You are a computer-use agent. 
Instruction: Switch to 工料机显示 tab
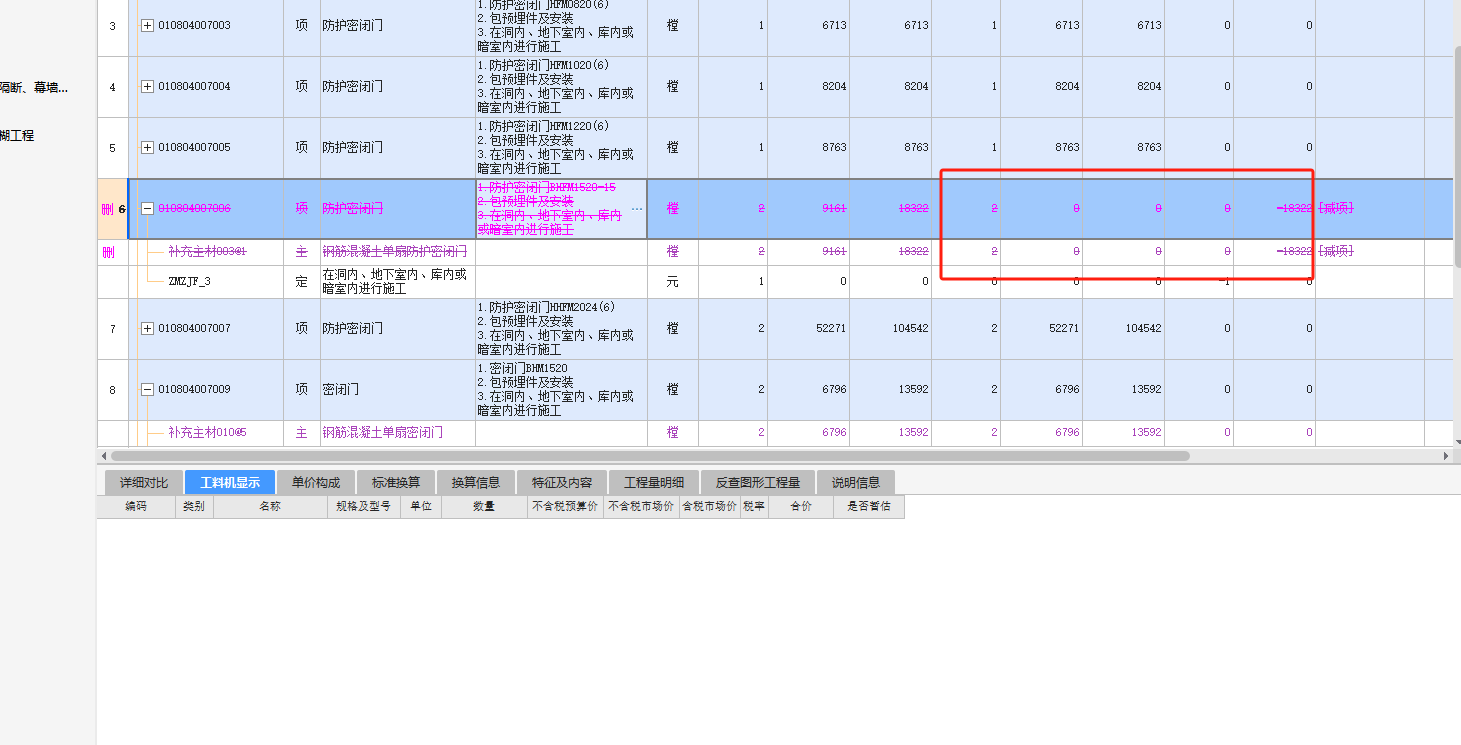tap(230, 482)
